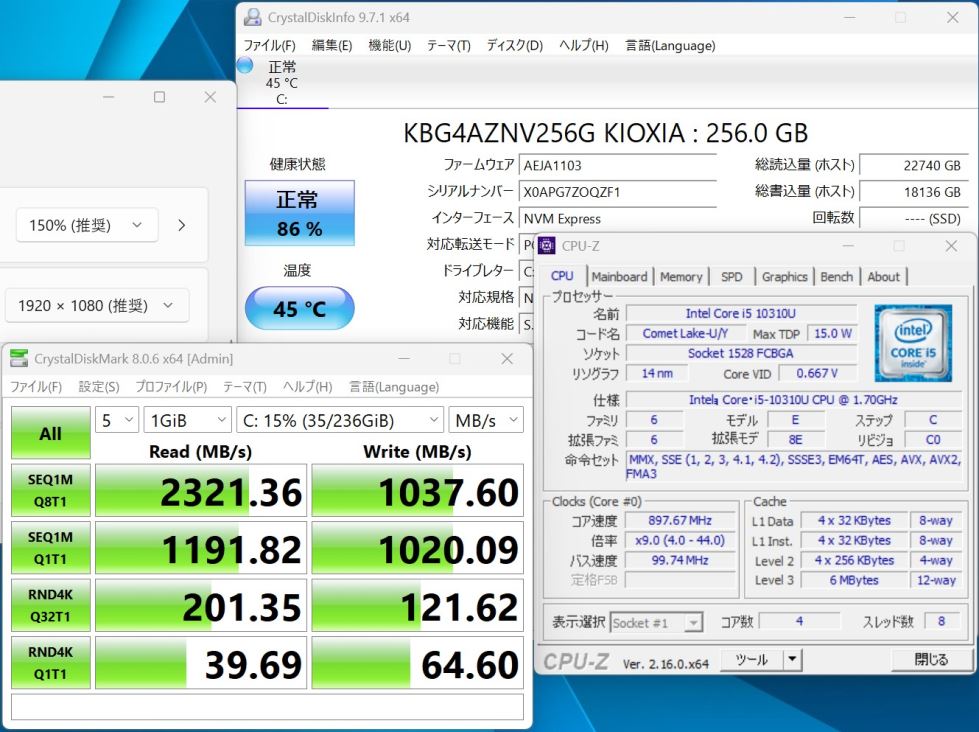Run all benchmarks with the All button
This screenshot has width=979, height=732.
point(50,434)
